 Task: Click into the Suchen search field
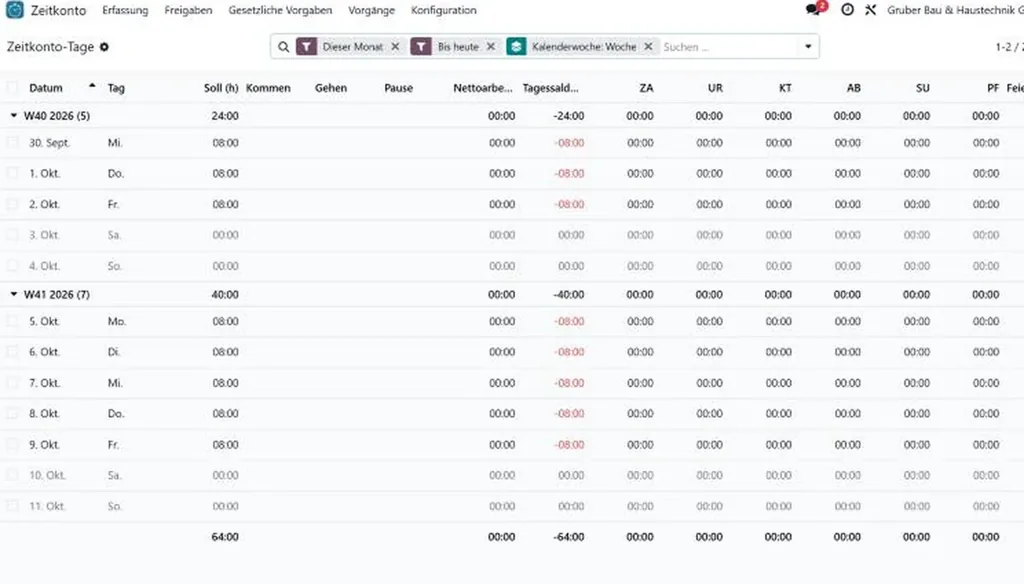(728, 47)
